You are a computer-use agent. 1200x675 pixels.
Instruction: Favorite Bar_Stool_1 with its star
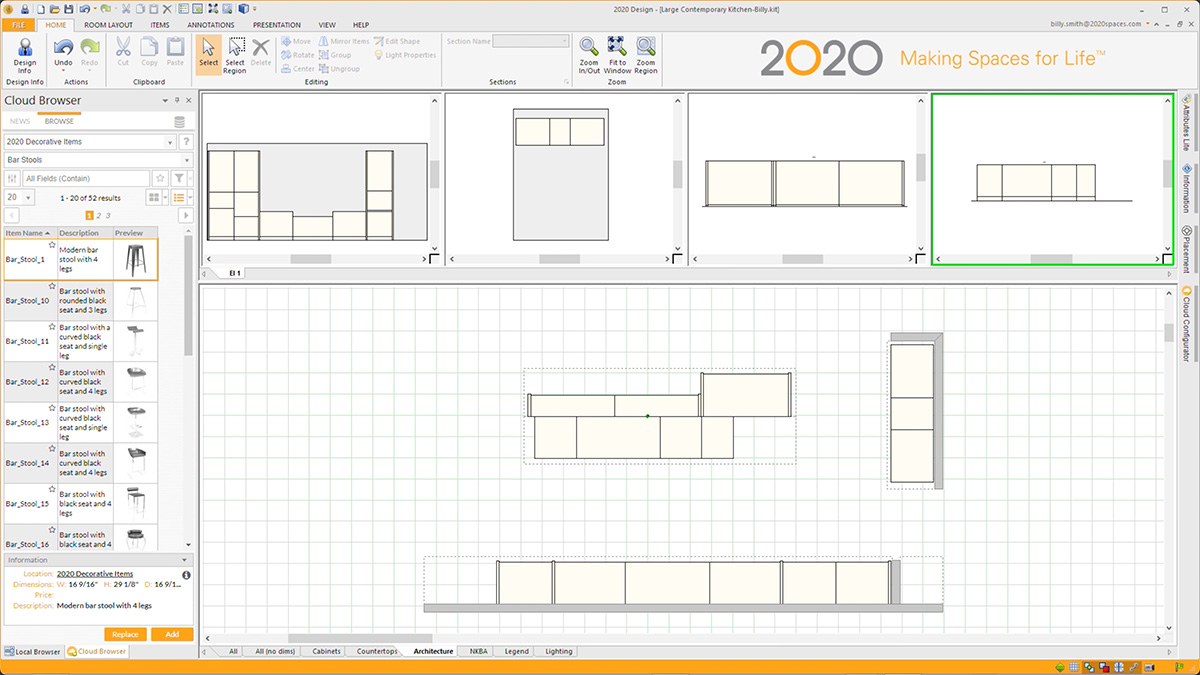(x=52, y=245)
